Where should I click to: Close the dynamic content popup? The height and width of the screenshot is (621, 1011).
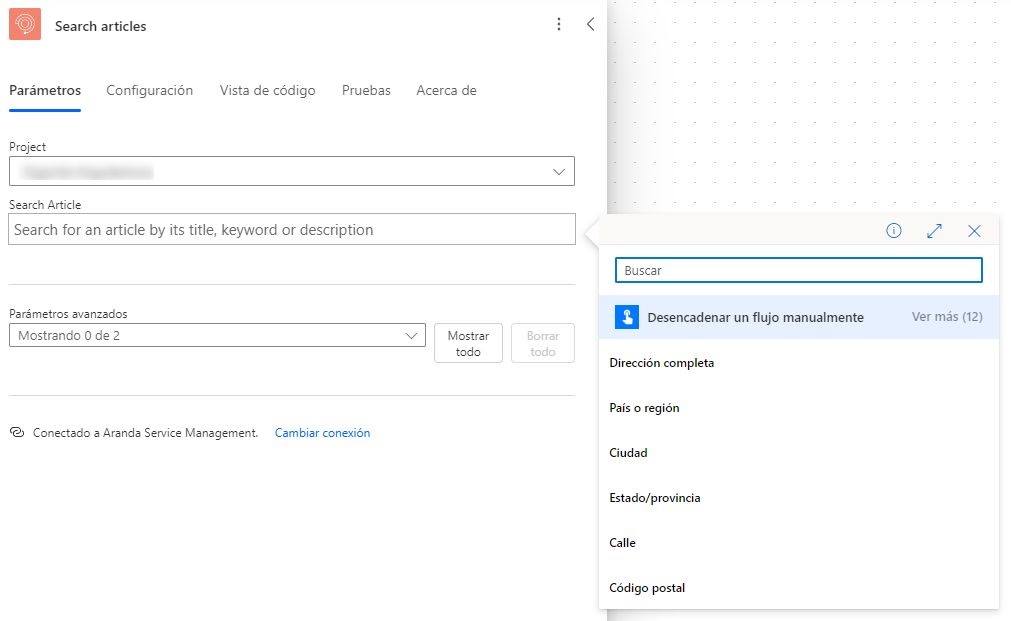coord(974,231)
